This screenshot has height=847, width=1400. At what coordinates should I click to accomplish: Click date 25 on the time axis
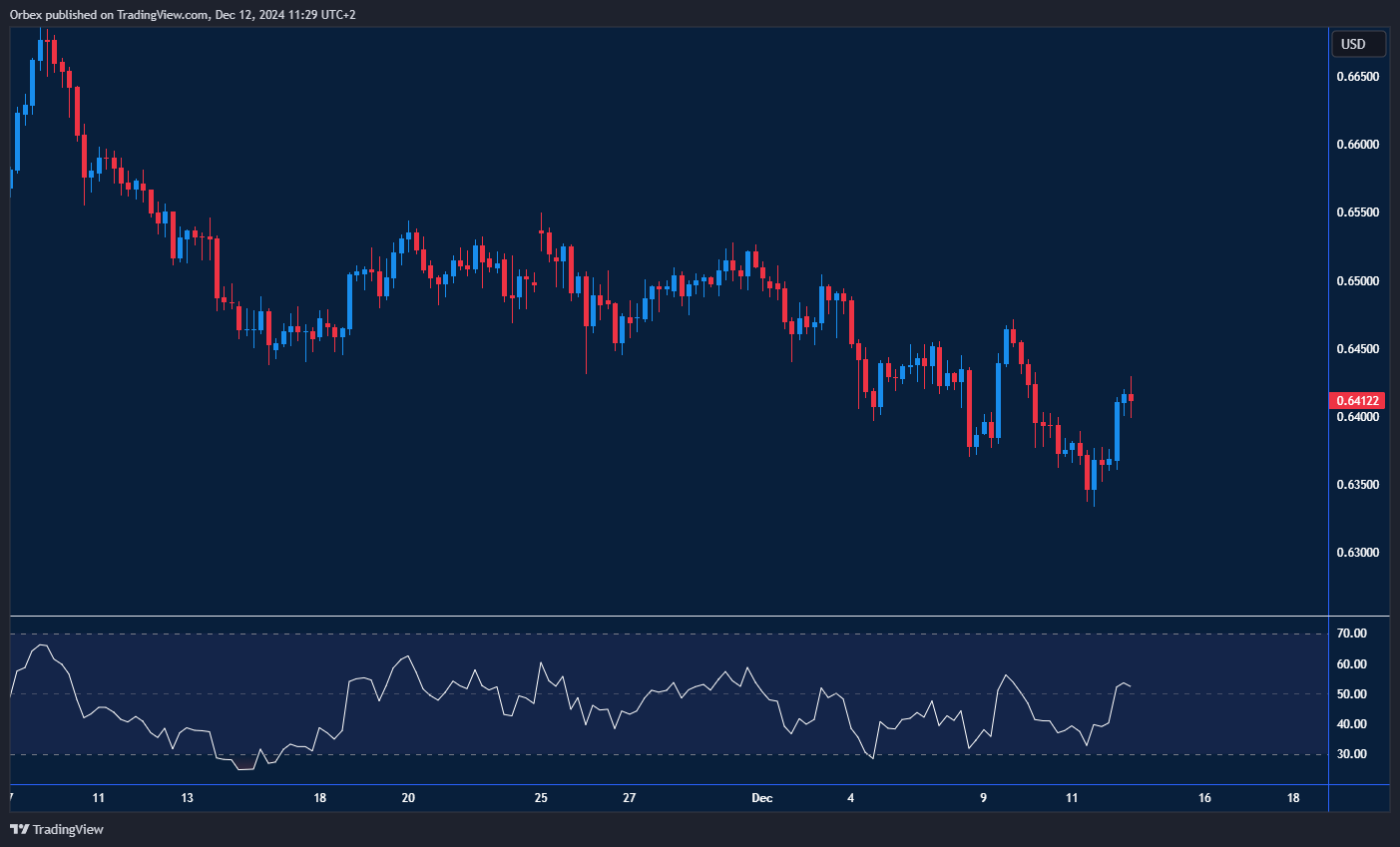coord(541,798)
